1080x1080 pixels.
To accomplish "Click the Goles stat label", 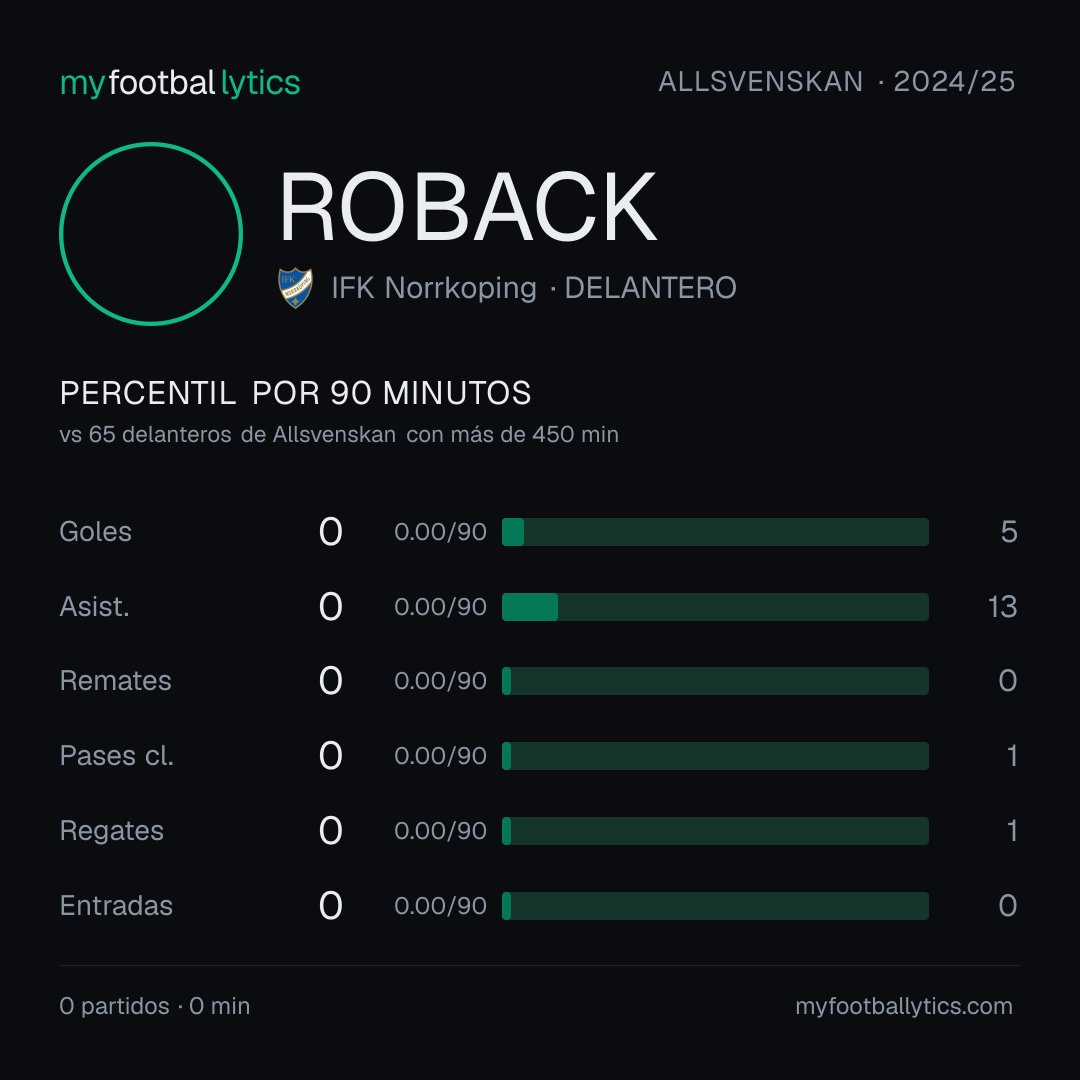I will (x=96, y=532).
